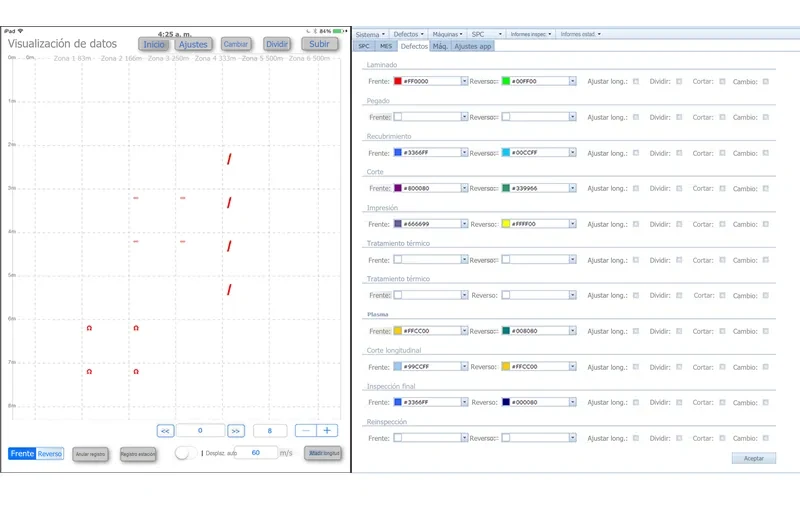Screen dimensions: 800x510
Task: Click the Subir button
Action: tap(319, 44)
